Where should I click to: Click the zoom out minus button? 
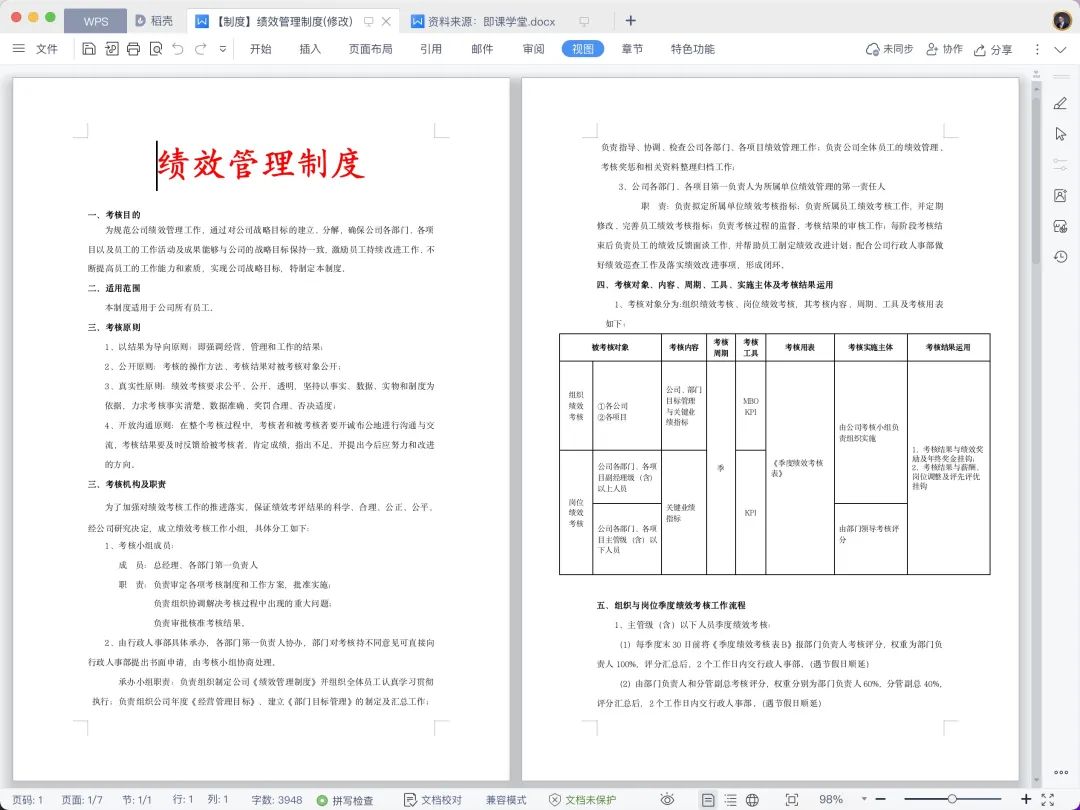880,799
